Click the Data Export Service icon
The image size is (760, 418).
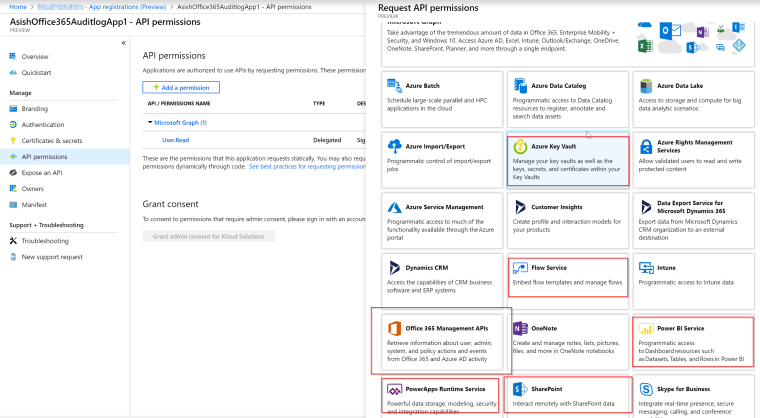click(x=646, y=207)
